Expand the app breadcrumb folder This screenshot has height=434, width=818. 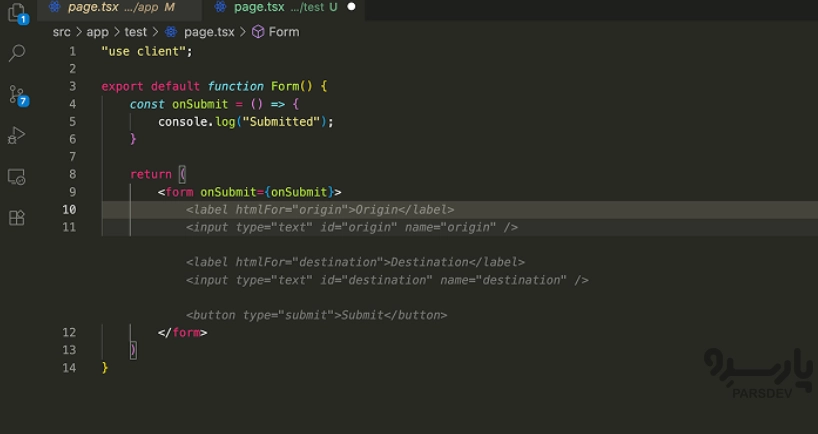pyautogui.click(x=97, y=32)
